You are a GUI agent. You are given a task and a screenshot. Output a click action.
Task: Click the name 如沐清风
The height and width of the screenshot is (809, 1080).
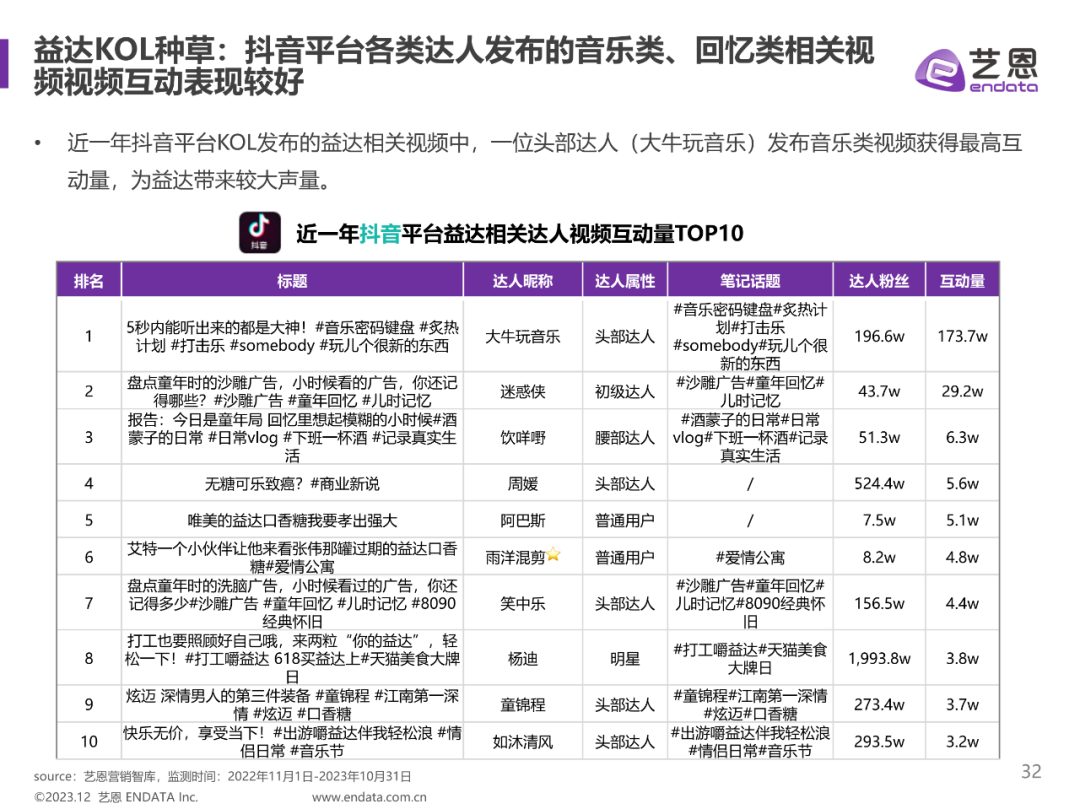pos(523,742)
